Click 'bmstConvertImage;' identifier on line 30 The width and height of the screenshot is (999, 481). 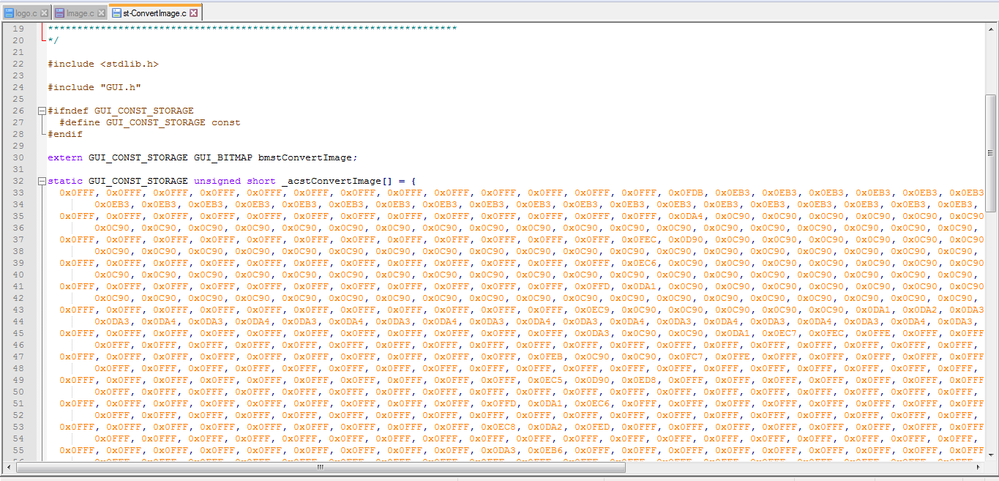[308, 157]
